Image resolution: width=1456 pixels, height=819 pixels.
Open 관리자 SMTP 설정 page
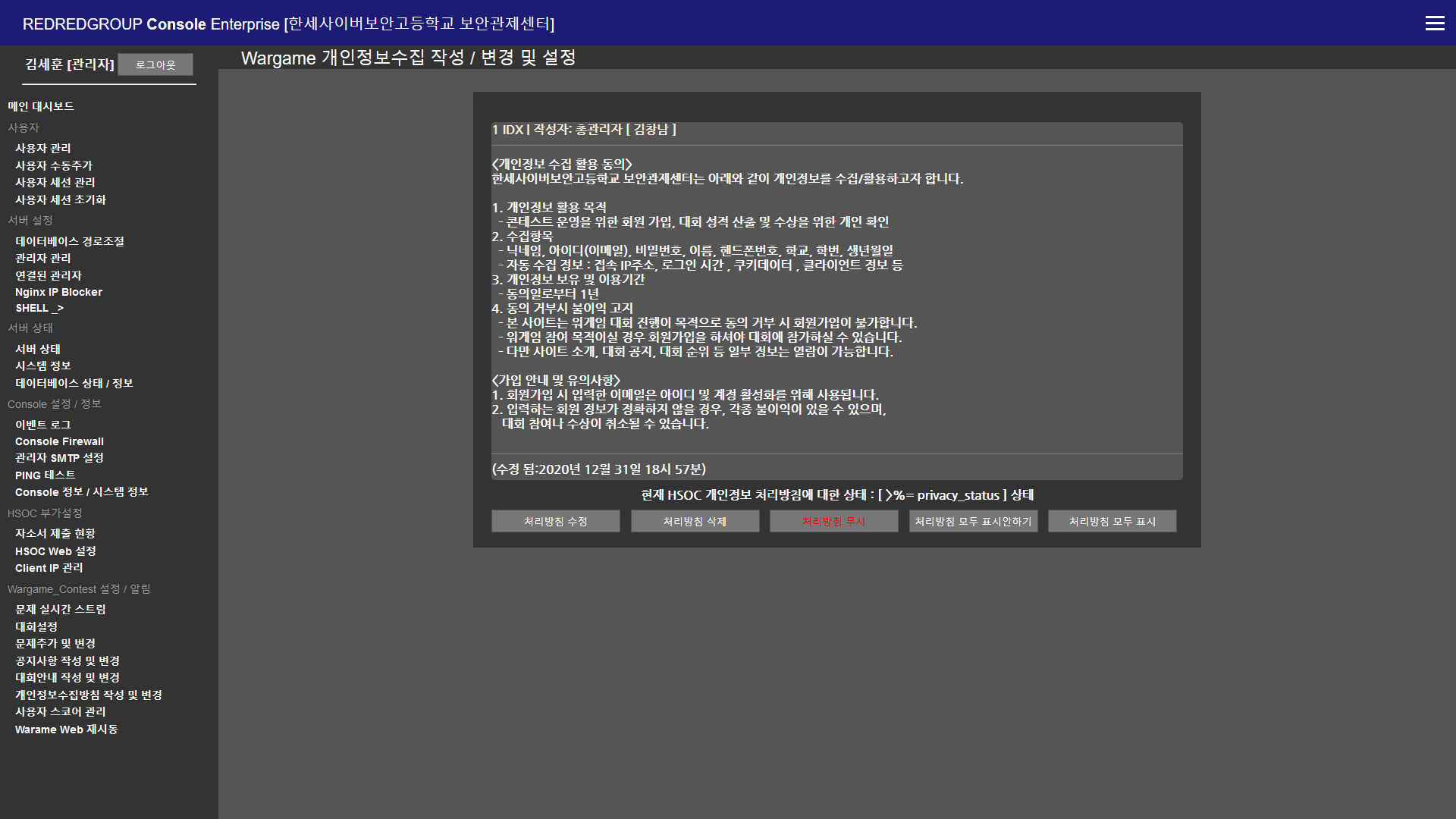click(x=59, y=458)
